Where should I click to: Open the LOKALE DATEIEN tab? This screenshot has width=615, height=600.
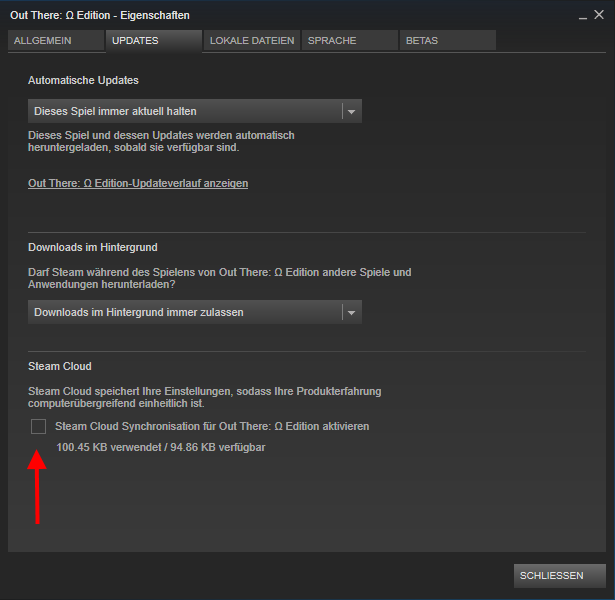click(252, 41)
